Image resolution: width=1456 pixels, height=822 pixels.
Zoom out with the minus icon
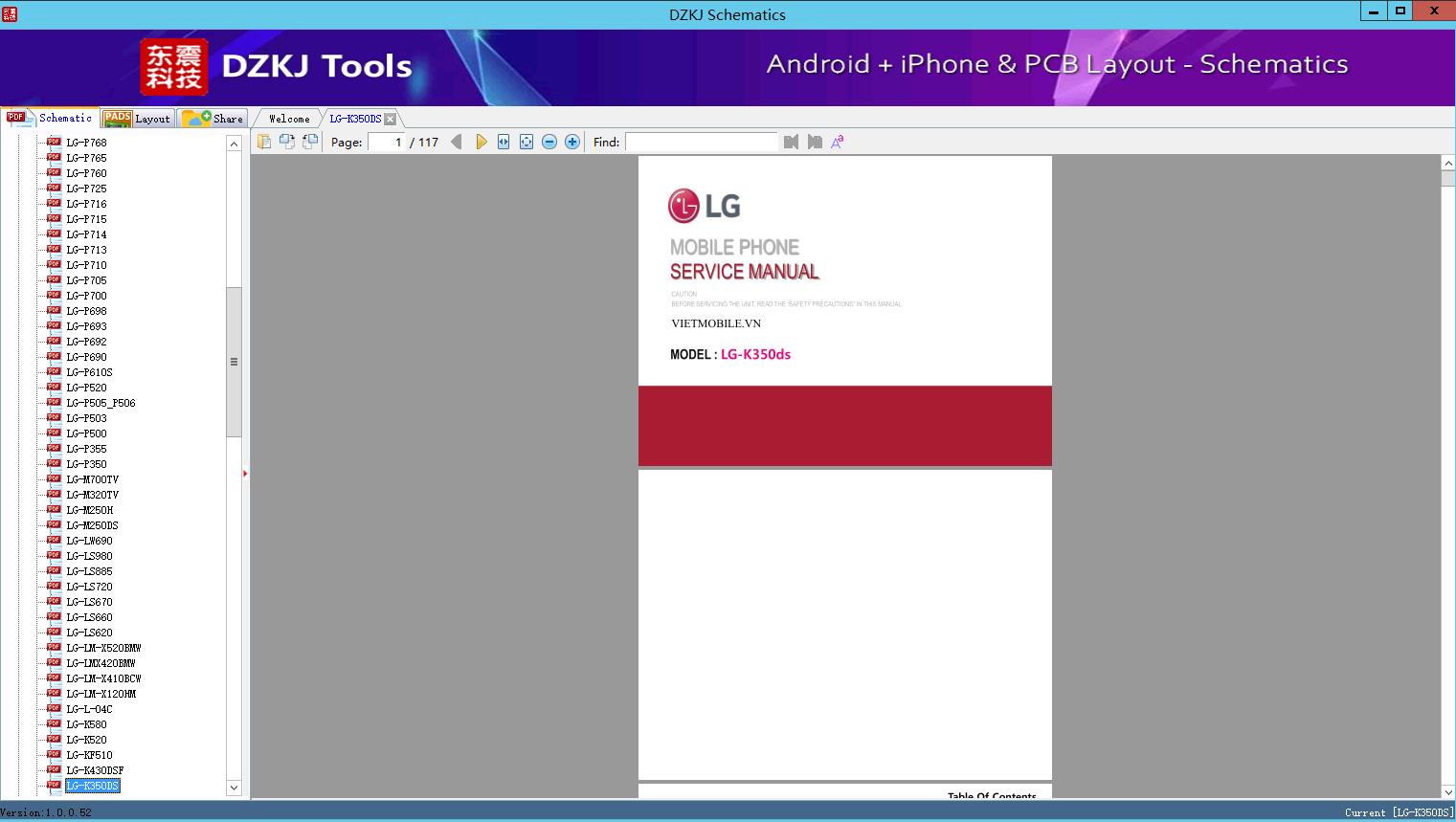[x=549, y=142]
